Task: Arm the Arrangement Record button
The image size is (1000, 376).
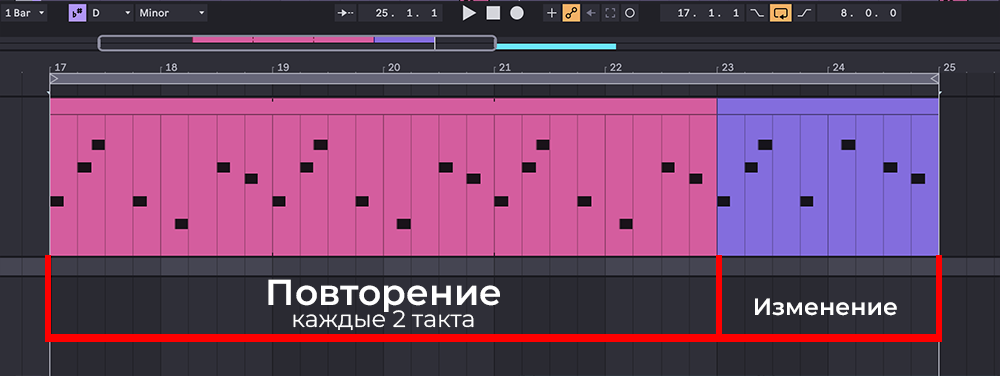Action: coord(517,13)
